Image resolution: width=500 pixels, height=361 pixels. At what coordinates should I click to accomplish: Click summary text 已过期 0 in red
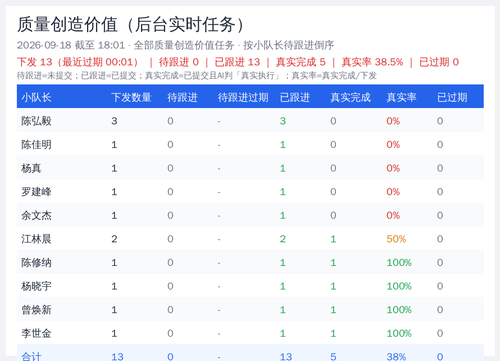click(439, 62)
